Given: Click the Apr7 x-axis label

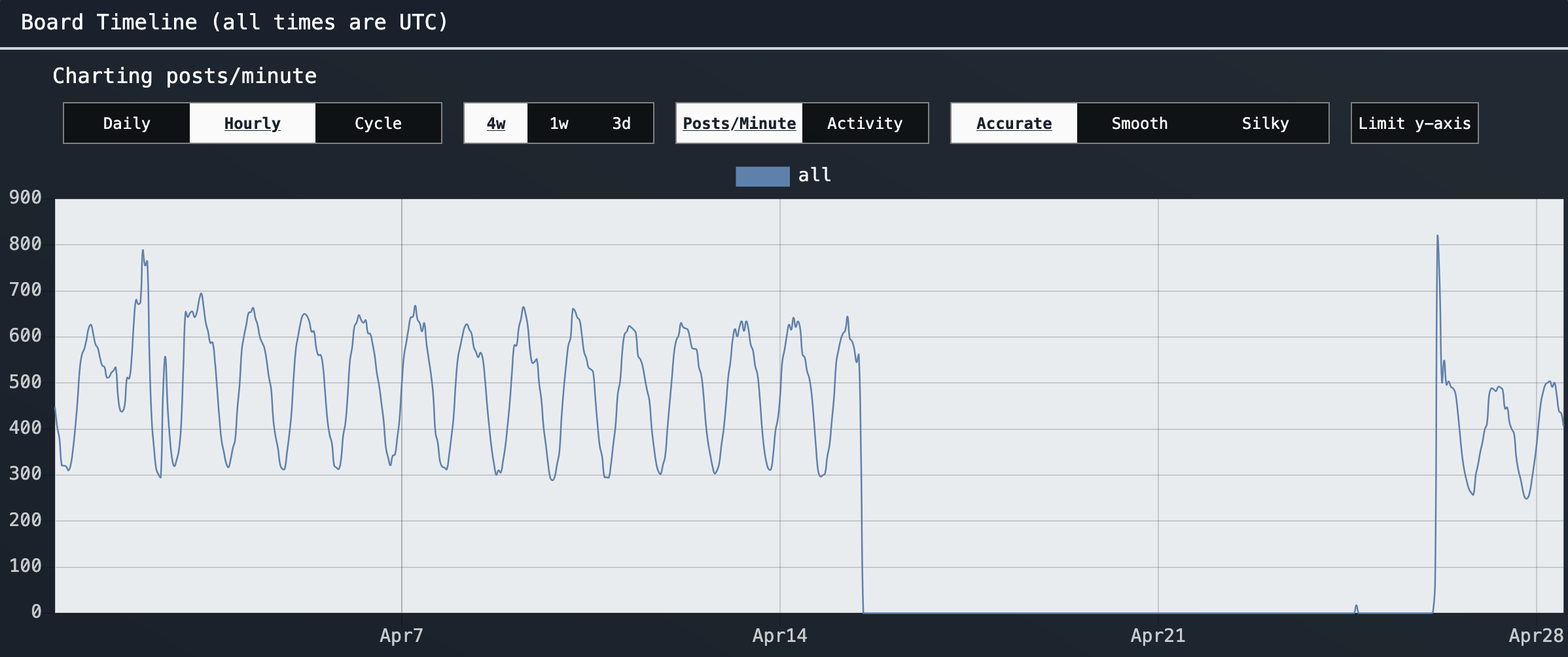Looking at the screenshot, I should coord(401,635).
